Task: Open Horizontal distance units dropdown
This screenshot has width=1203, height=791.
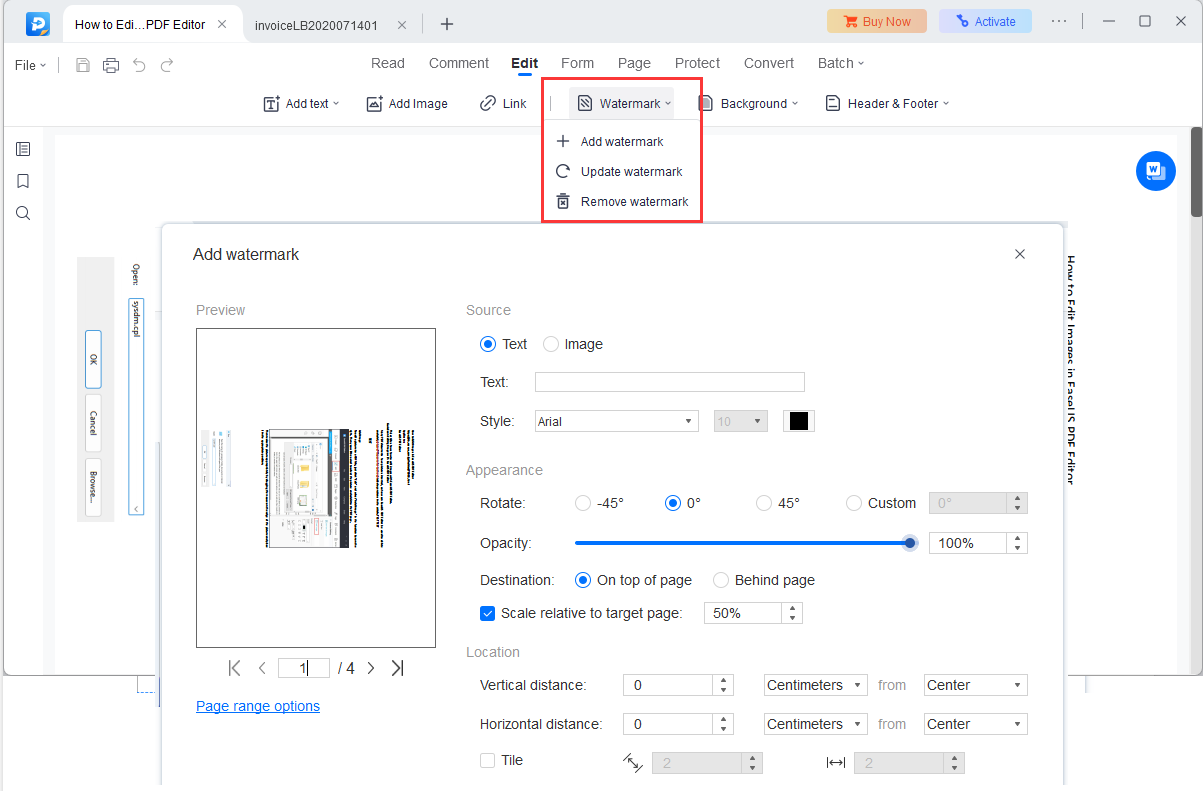Action: point(816,724)
